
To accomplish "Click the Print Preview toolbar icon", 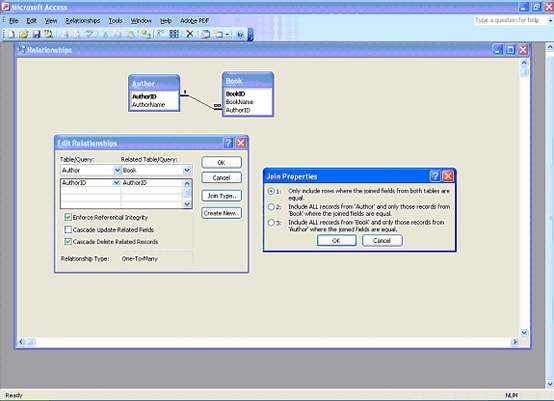I will pyautogui.click(x=77, y=34).
